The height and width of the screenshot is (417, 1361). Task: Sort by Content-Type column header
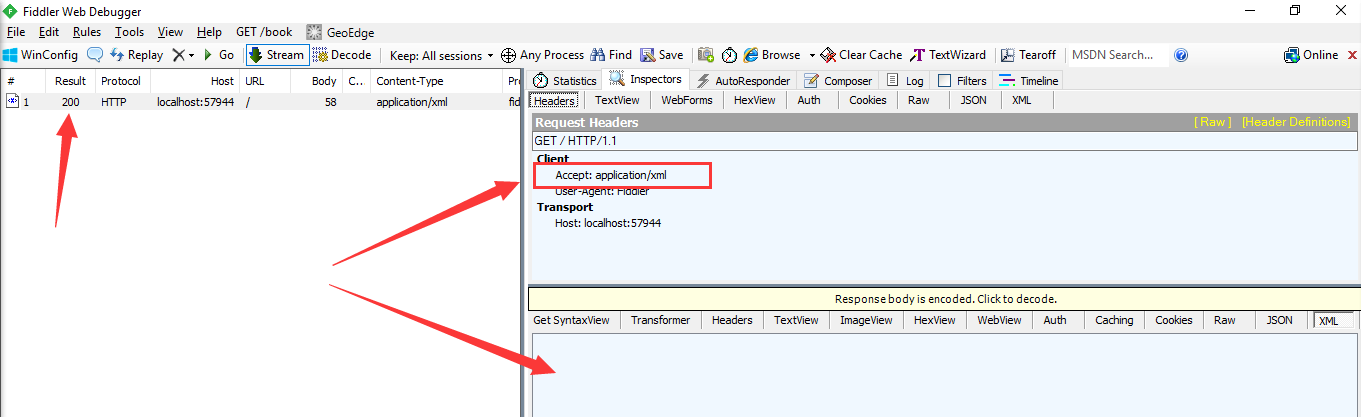(437, 81)
